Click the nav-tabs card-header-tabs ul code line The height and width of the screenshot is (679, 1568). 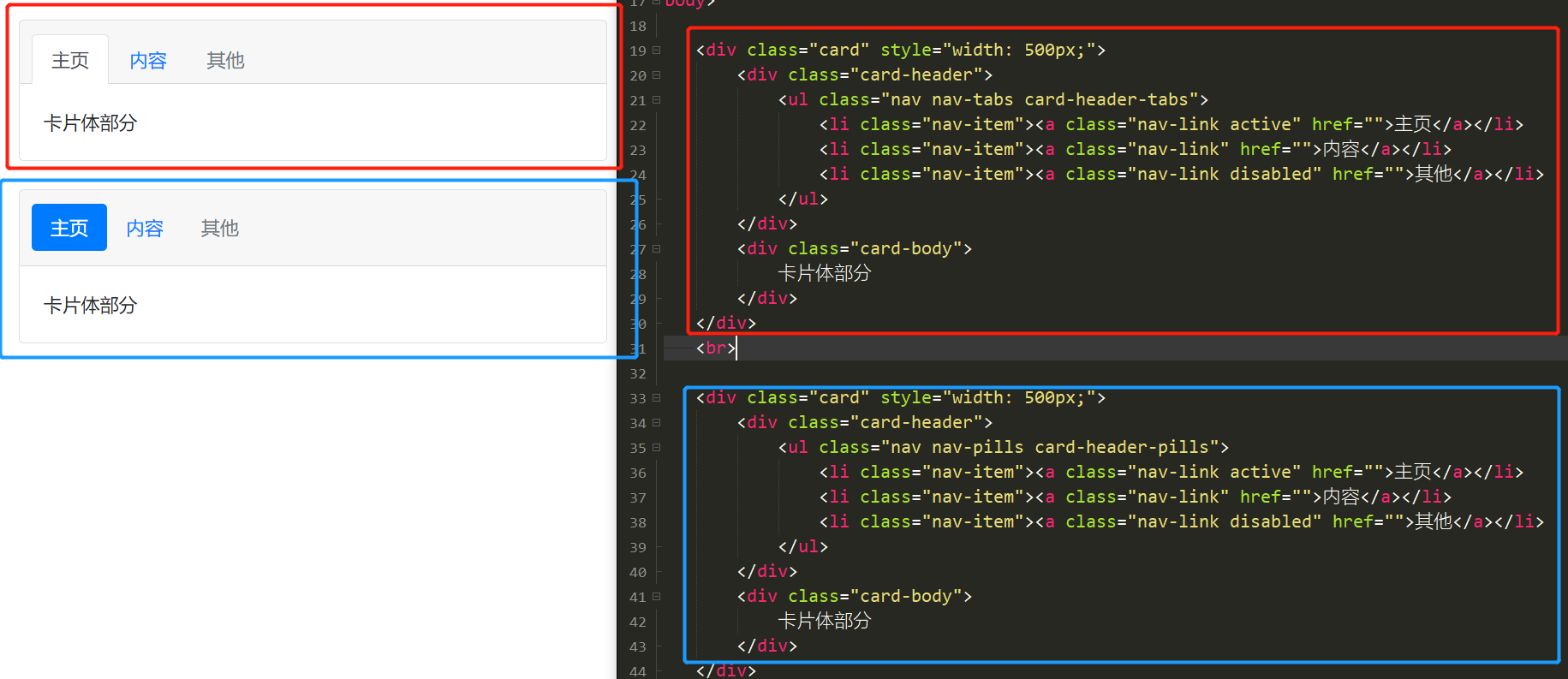[993, 99]
